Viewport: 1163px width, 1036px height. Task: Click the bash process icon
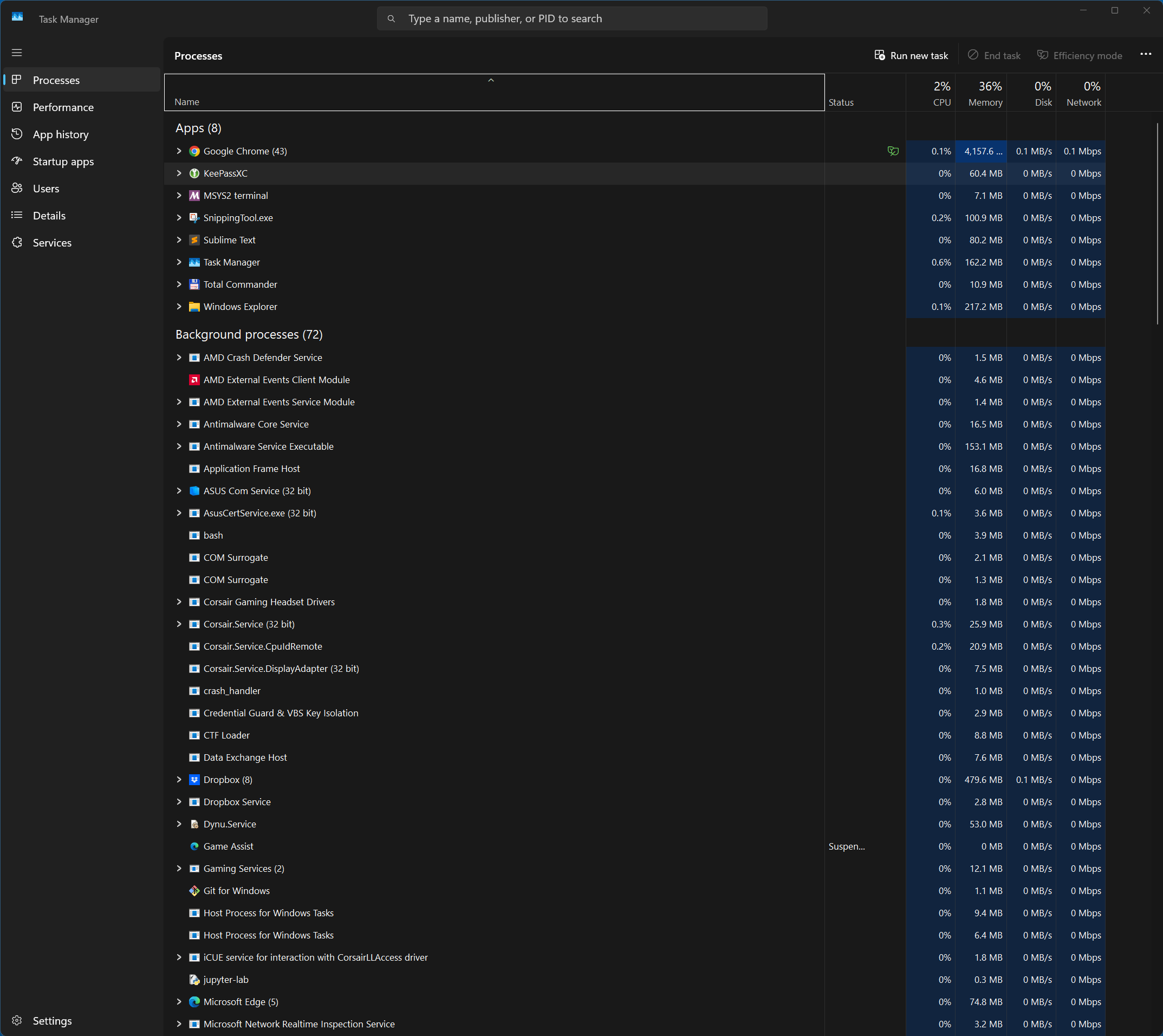click(x=194, y=536)
